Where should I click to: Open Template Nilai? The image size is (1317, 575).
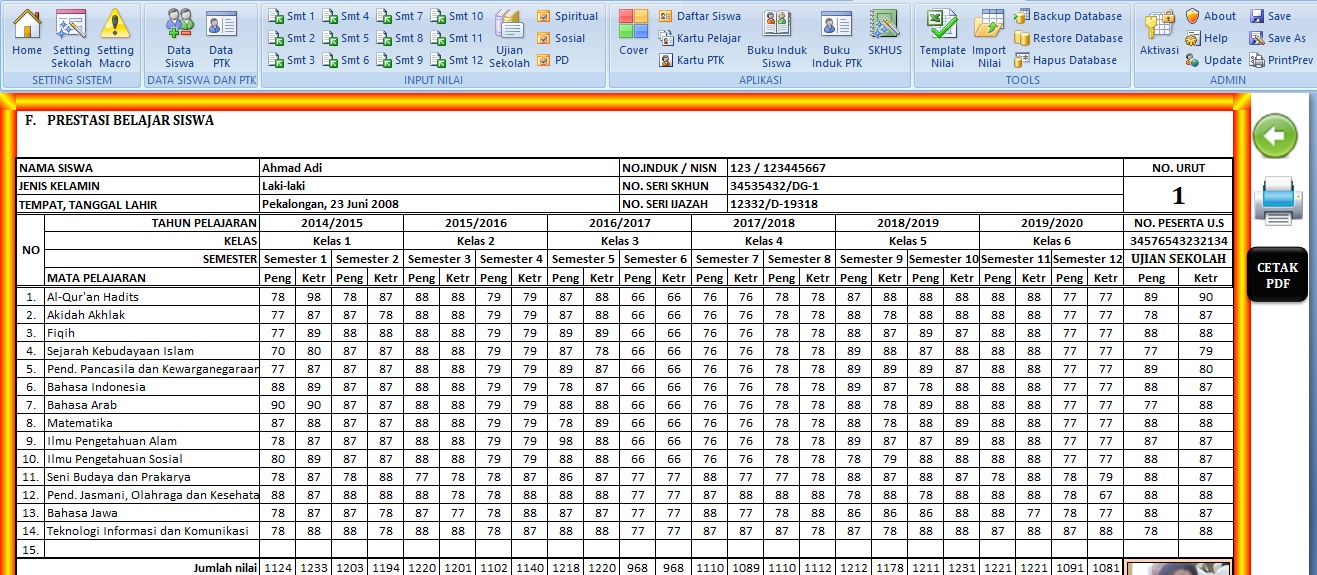point(942,38)
